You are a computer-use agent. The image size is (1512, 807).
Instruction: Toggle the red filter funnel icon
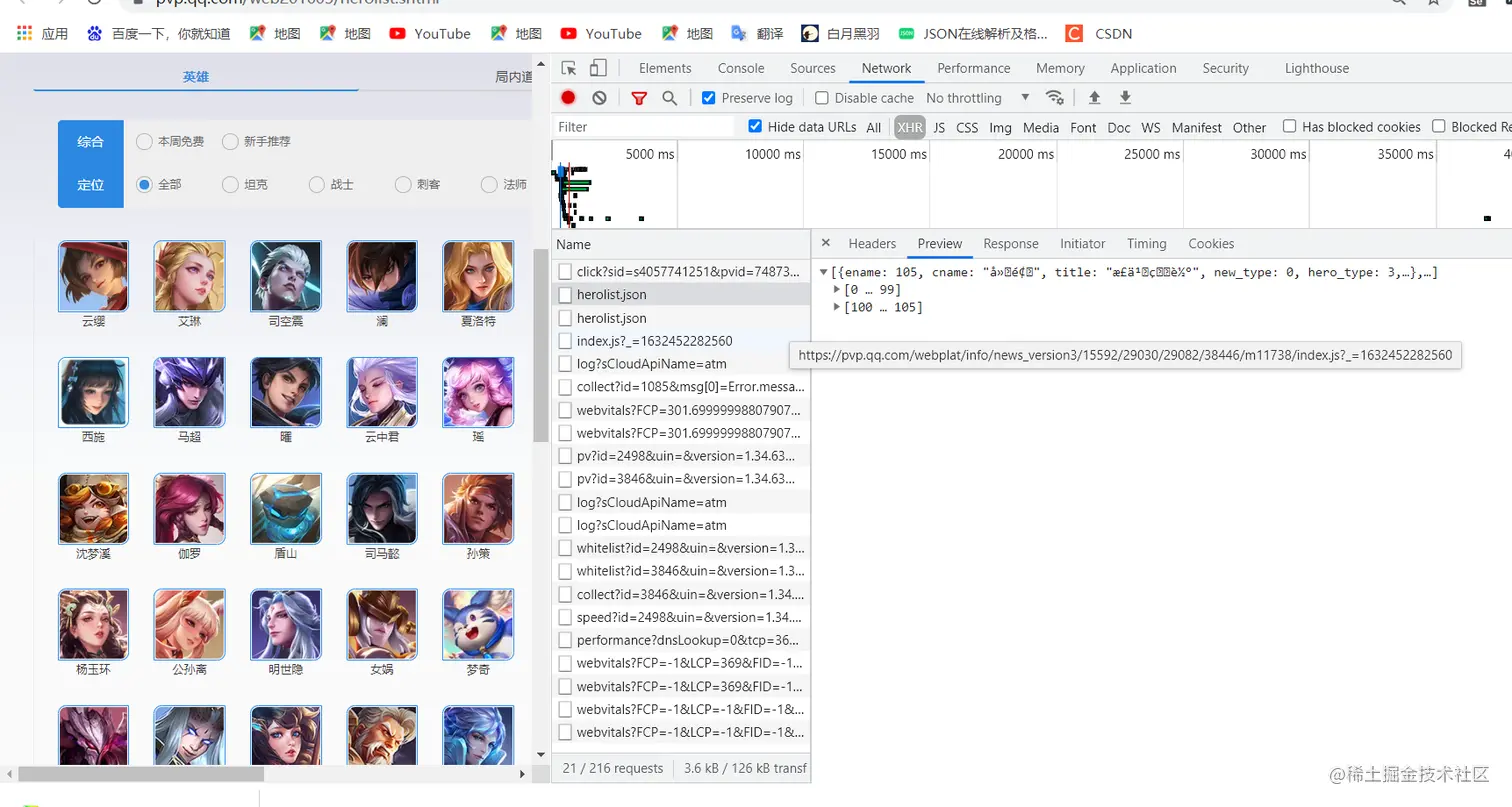(x=639, y=97)
